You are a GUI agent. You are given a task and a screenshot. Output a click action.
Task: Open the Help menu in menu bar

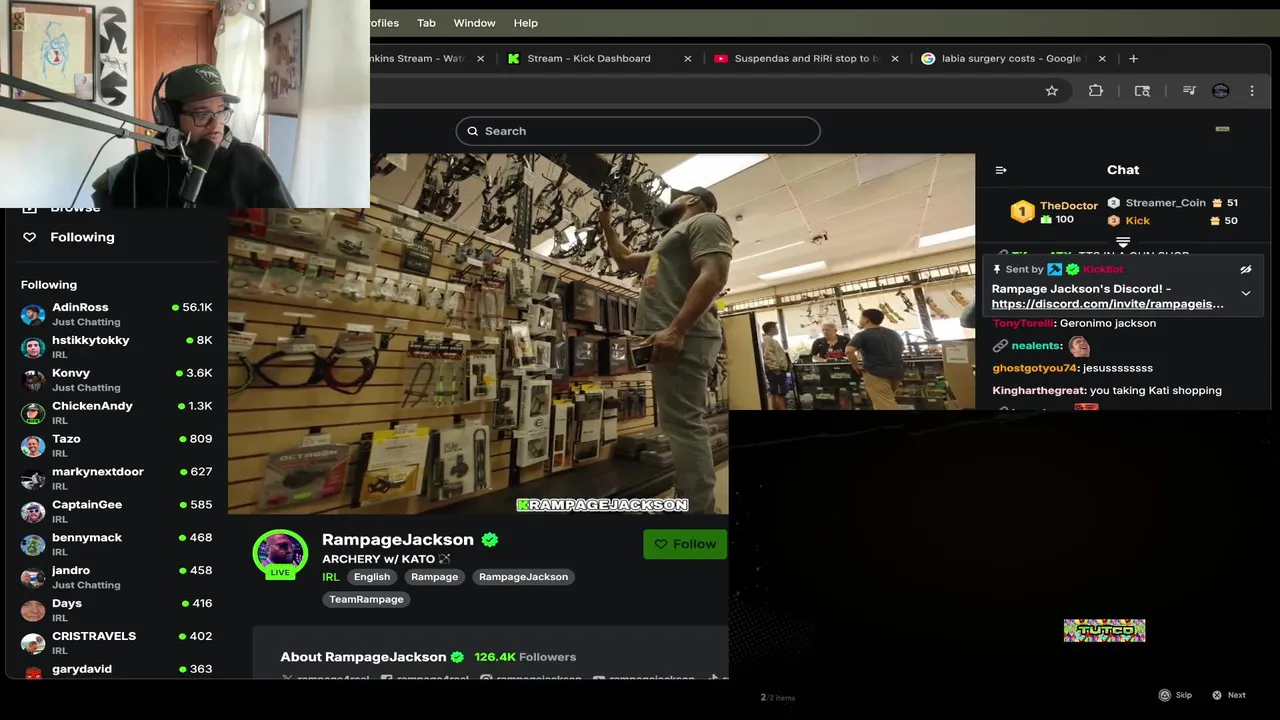(525, 23)
